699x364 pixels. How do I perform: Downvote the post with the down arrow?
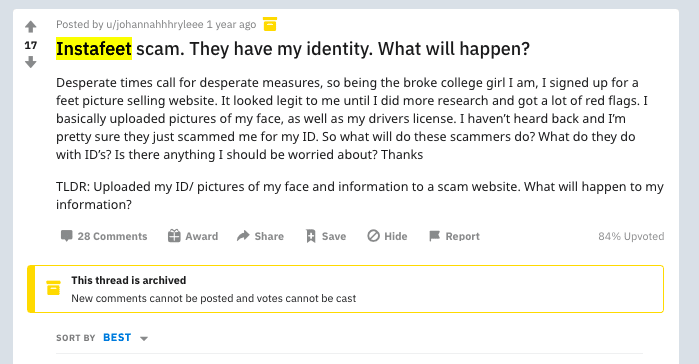pyautogui.click(x=30, y=62)
